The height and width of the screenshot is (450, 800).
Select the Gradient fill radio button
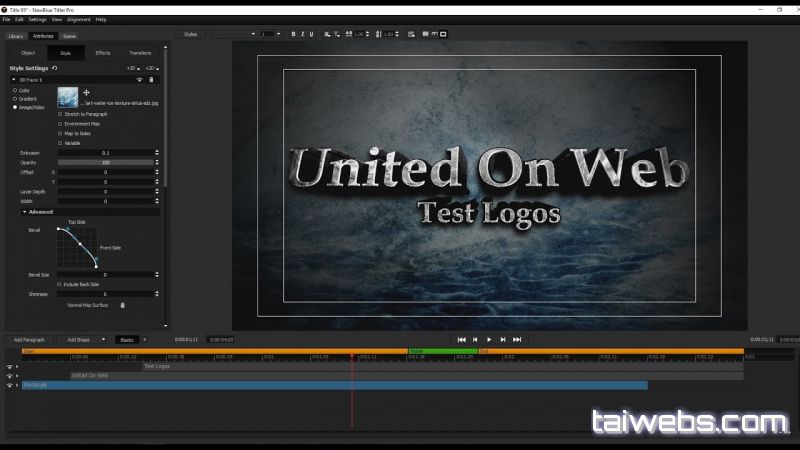pos(15,99)
